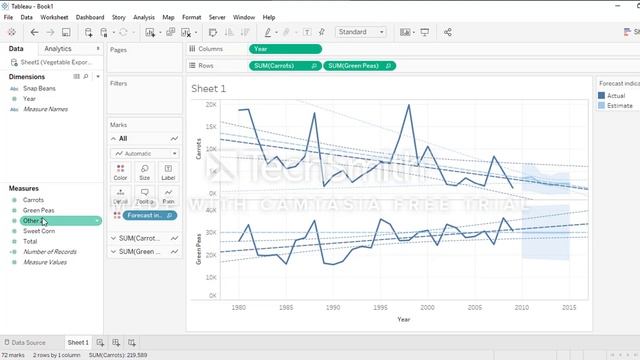Viewport: 640px width, 360px height.
Task: Open the Color marks card button
Action: coord(120,172)
